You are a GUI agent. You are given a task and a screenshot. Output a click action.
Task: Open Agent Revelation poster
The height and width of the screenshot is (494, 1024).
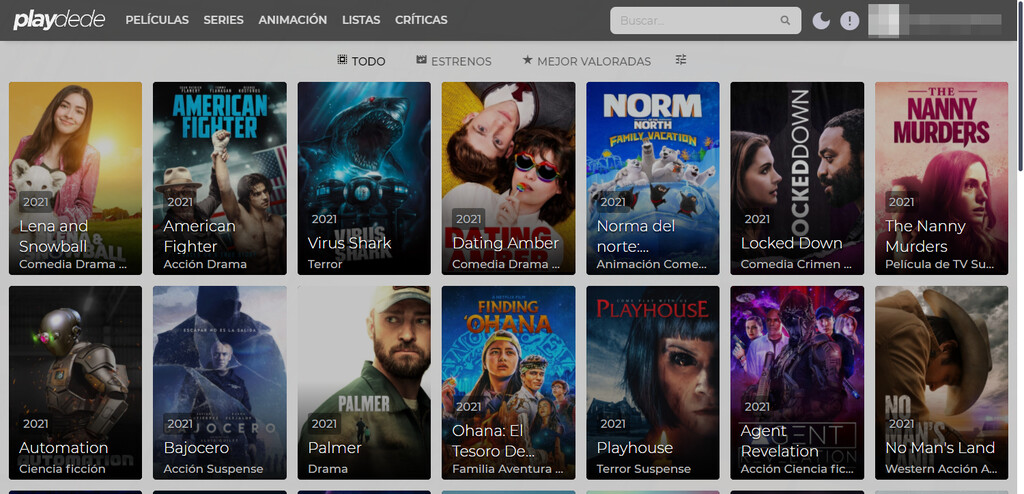click(797, 383)
